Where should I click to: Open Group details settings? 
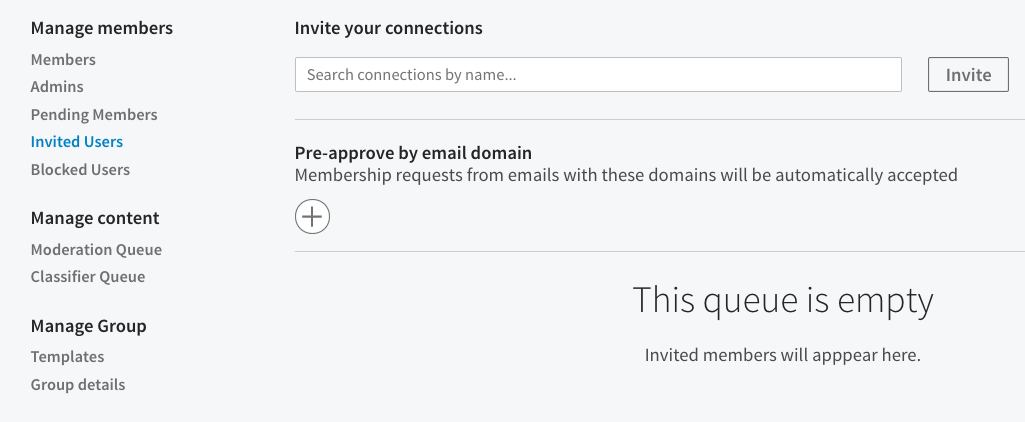click(x=78, y=385)
